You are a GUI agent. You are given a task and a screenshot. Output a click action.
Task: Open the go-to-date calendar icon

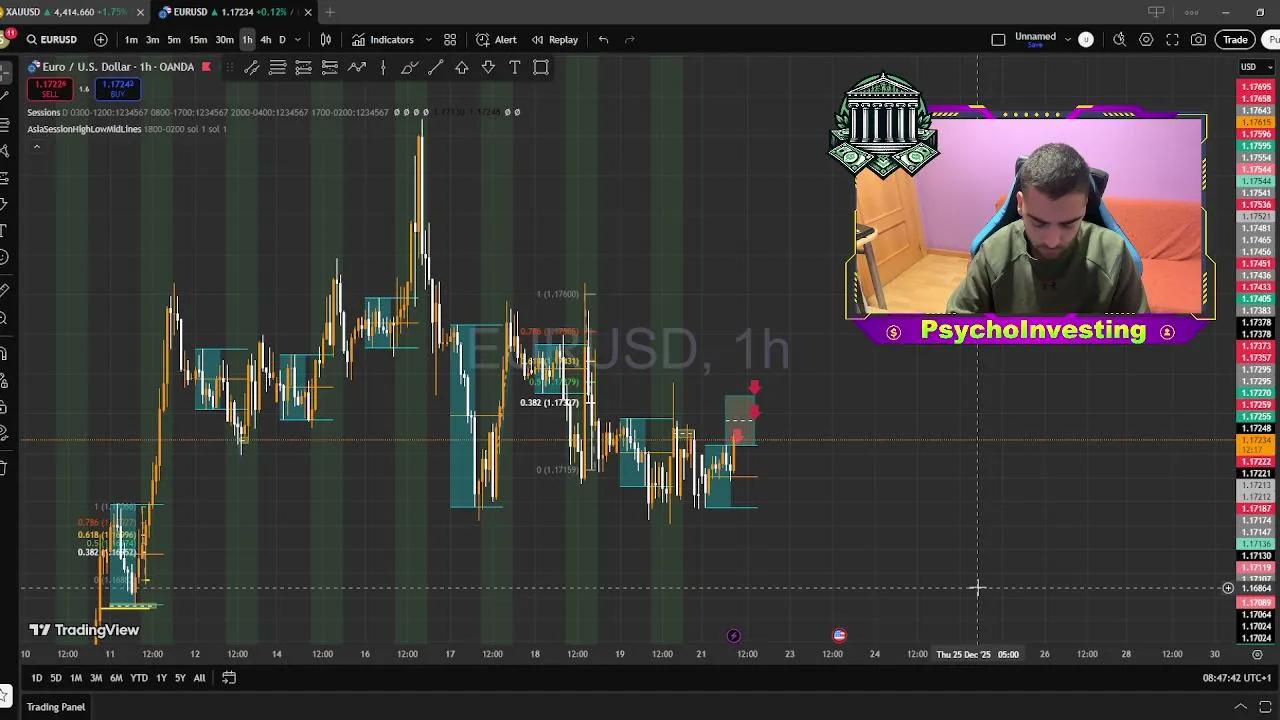pos(229,678)
